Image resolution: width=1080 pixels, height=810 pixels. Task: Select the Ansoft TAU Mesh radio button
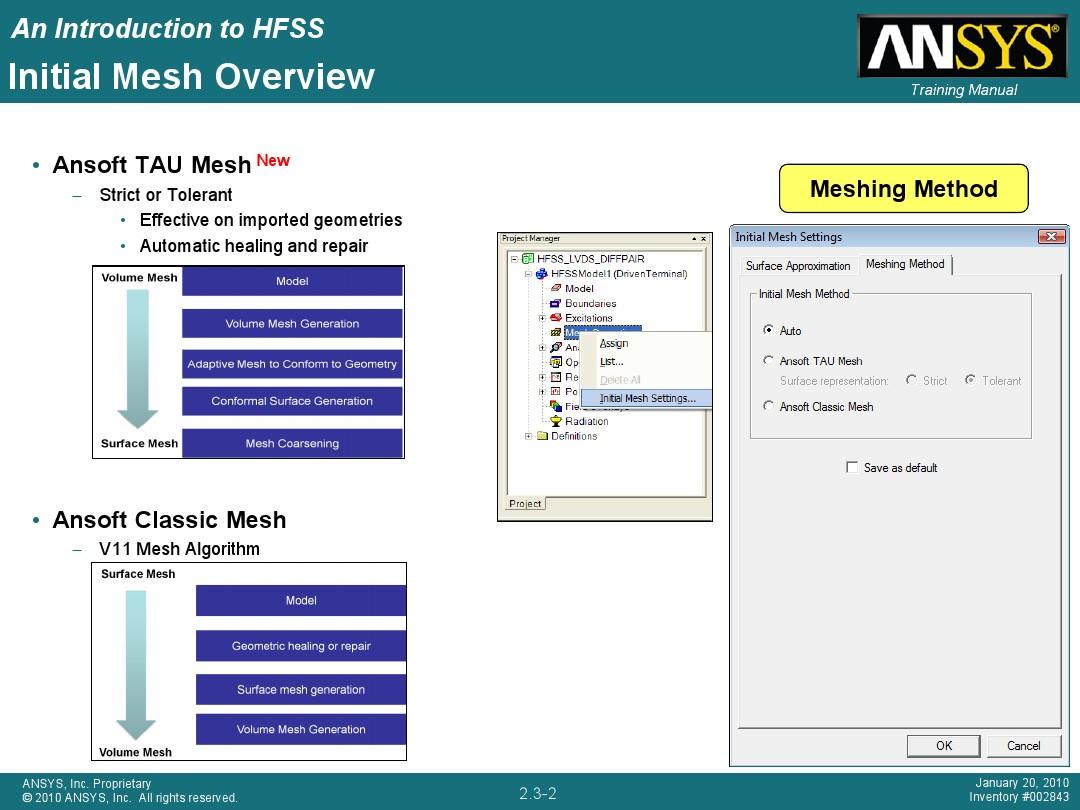(x=768, y=360)
